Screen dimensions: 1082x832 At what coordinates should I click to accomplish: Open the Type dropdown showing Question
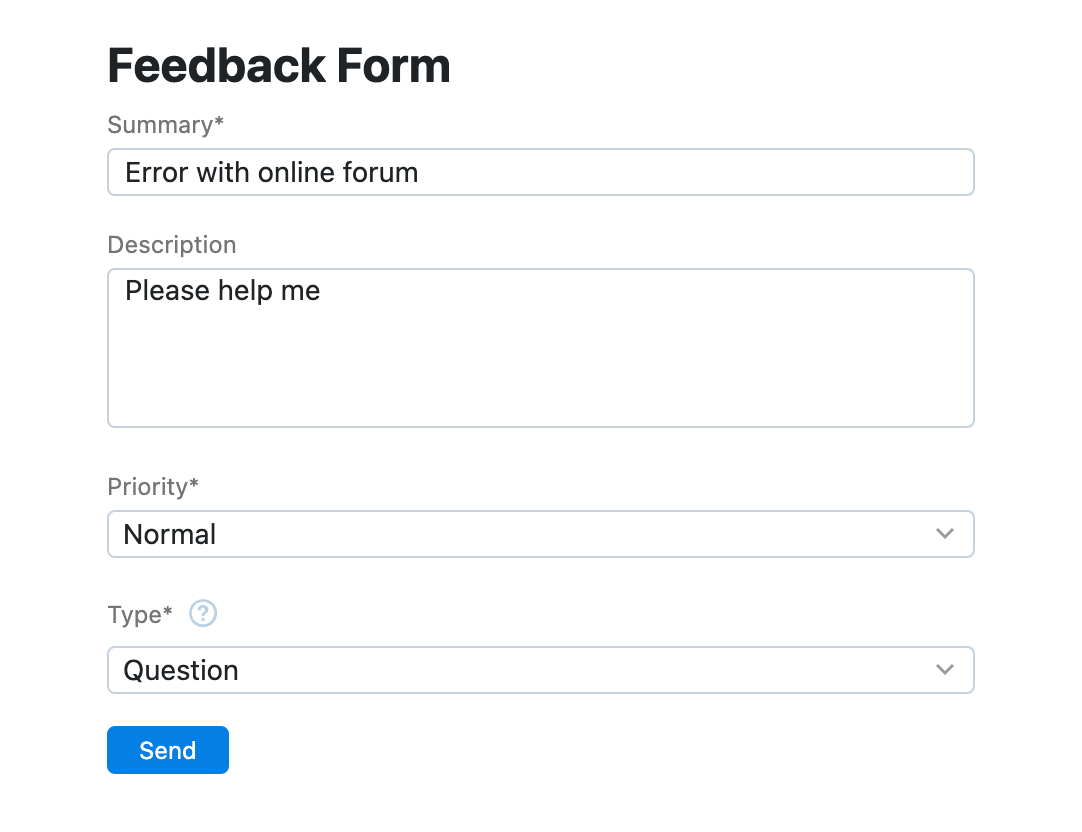point(540,670)
